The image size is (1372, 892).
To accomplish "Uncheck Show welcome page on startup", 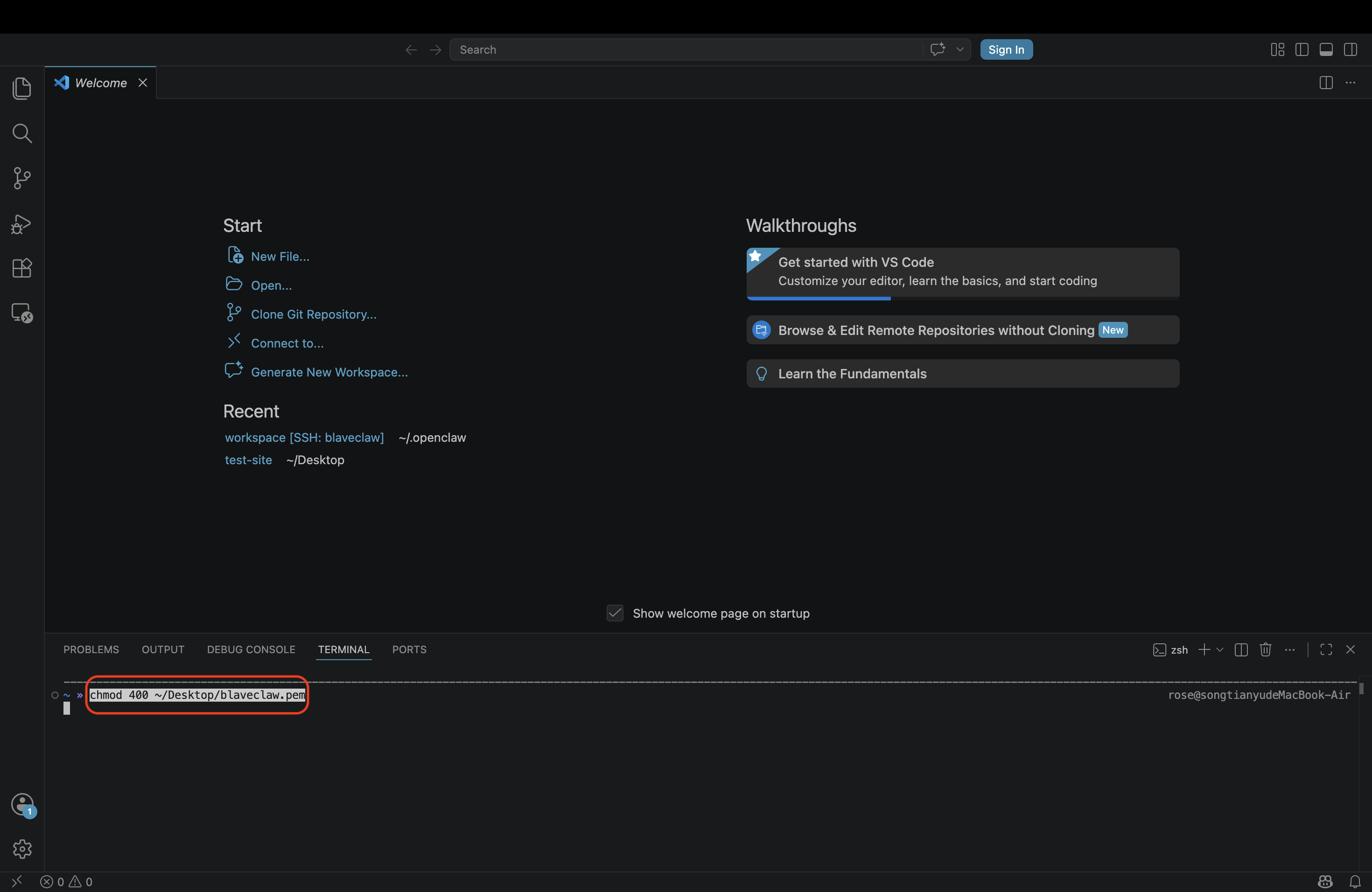I will click(x=615, y=613).
